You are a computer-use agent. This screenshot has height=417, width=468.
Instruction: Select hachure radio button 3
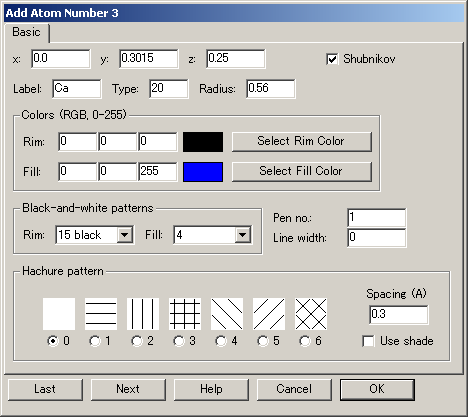click(x=179, y=341)
